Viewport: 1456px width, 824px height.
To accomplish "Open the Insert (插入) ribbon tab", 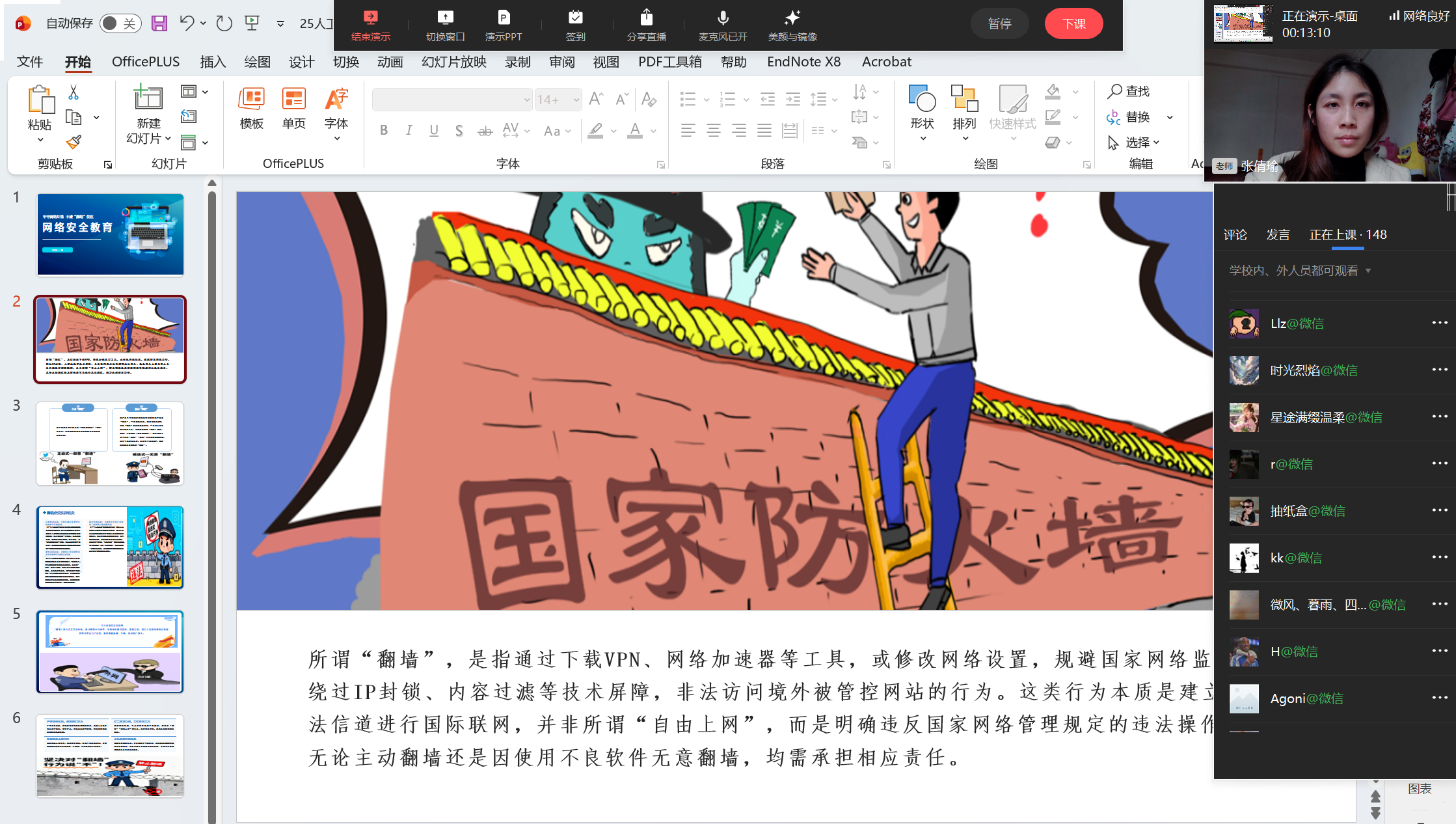I will tap(213, 62).
